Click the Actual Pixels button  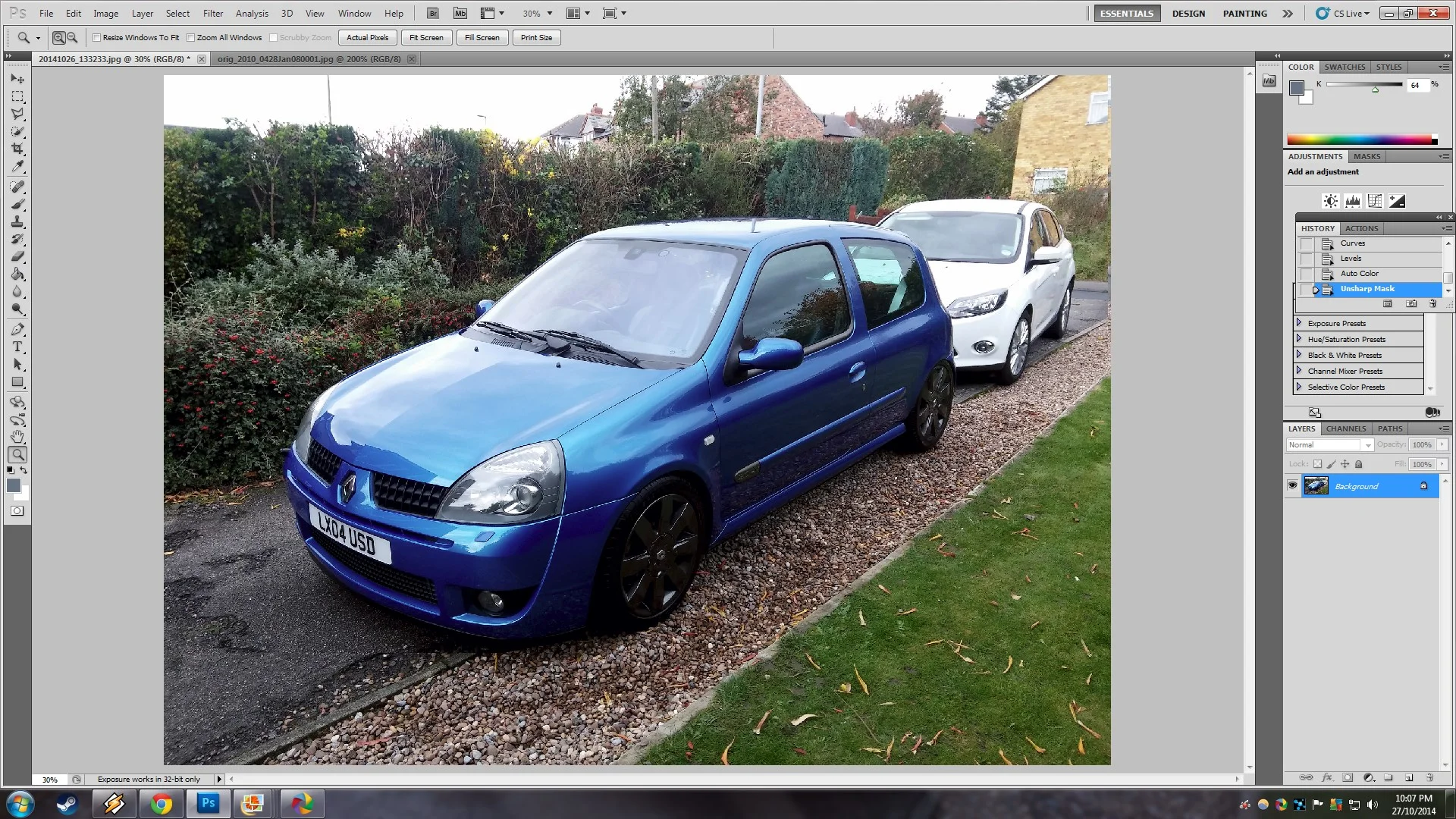368,38
